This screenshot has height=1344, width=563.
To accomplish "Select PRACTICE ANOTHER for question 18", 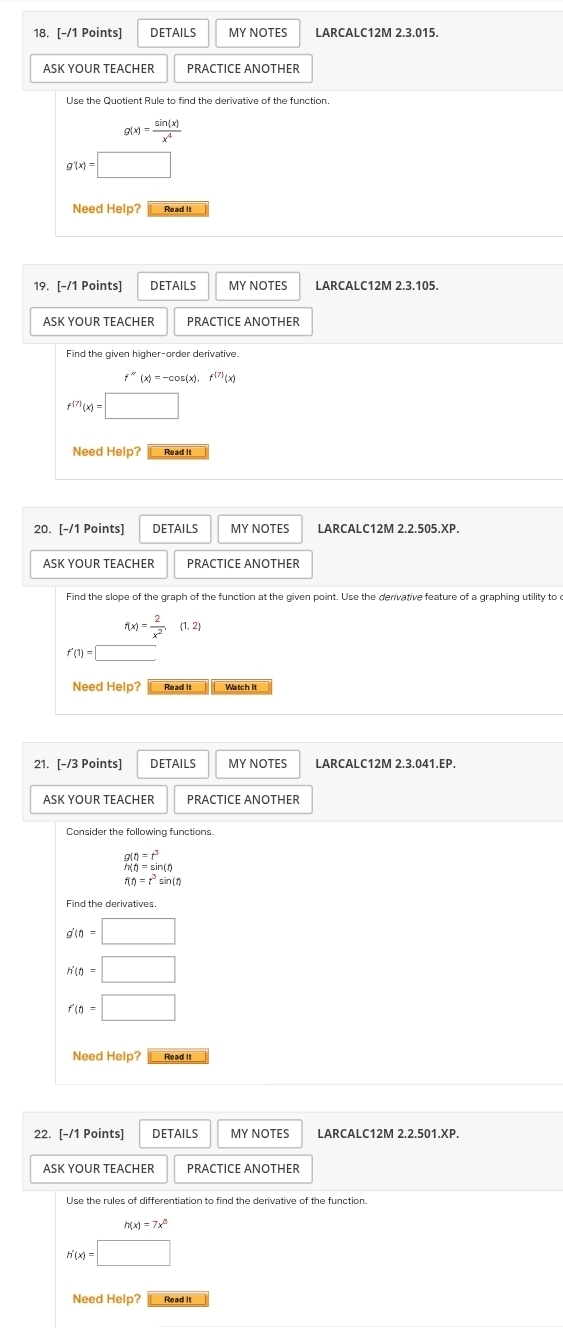I will (243, 69).
